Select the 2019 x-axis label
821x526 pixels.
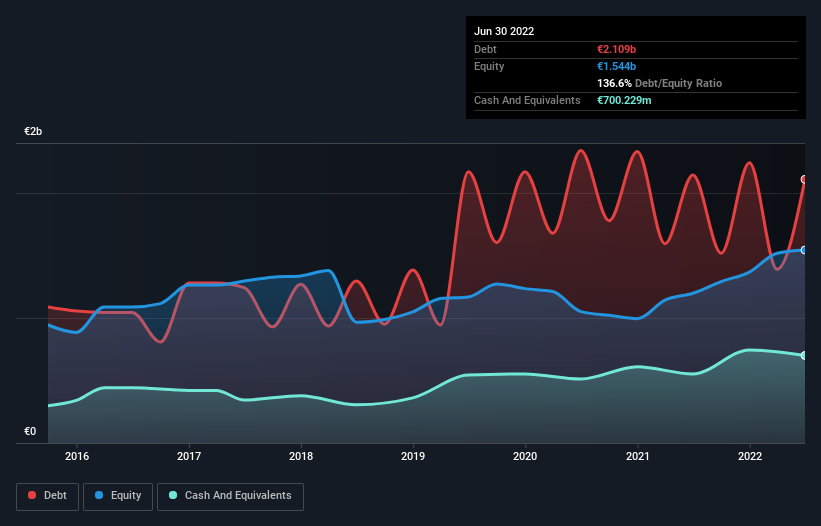(413, 456)
